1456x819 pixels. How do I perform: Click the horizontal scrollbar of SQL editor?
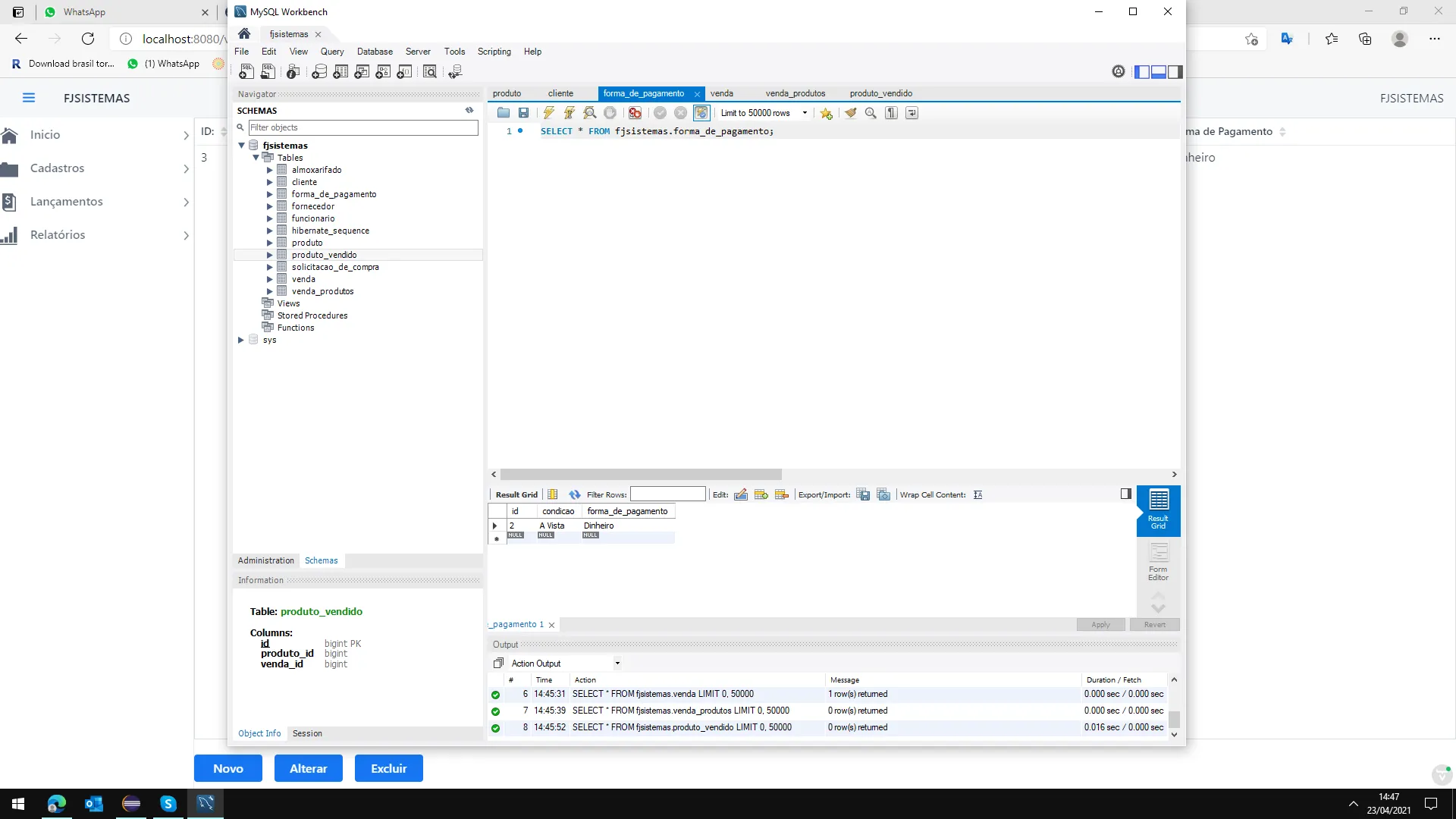pyautogui.click(x=641, y=474)
